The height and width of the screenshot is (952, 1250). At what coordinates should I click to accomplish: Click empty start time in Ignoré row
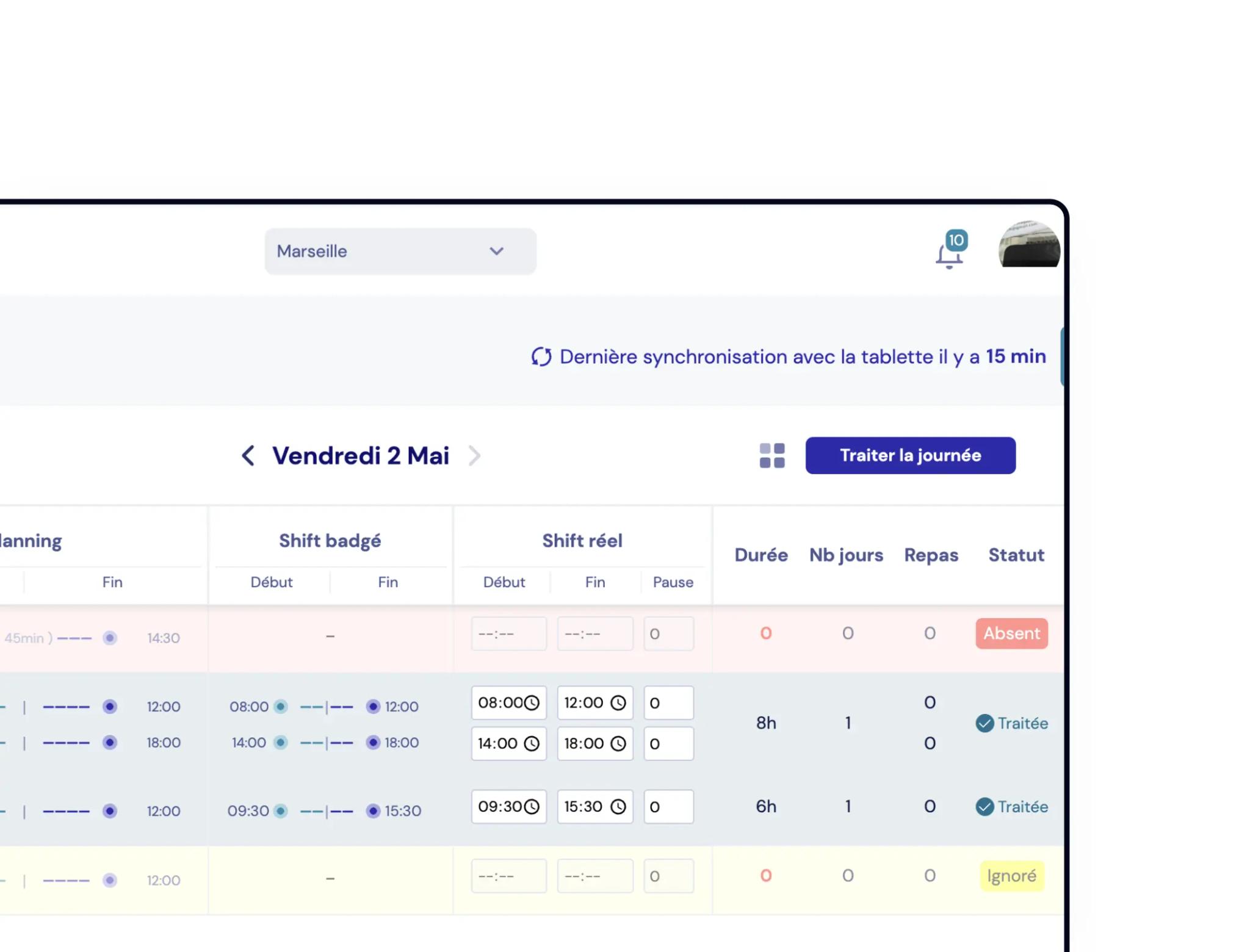(508, 876)
